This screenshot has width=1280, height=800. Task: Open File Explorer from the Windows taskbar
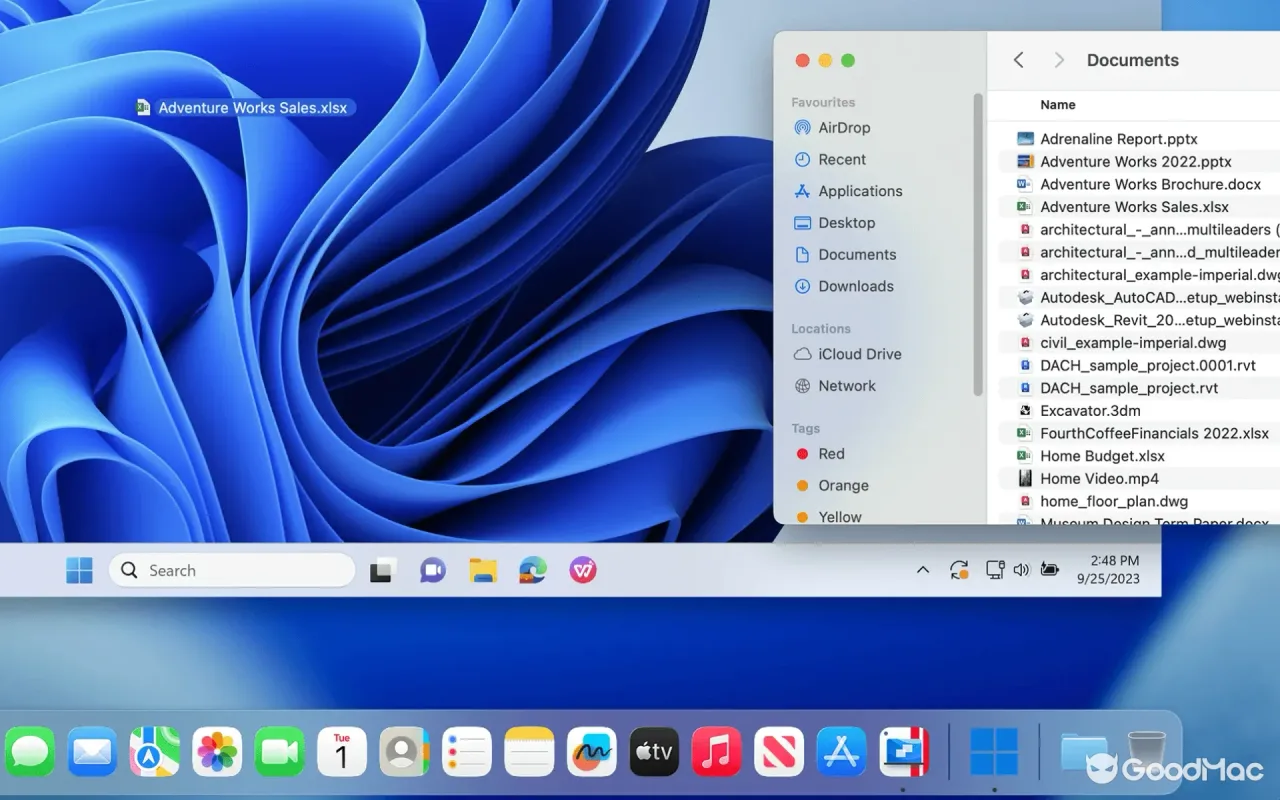483,570
